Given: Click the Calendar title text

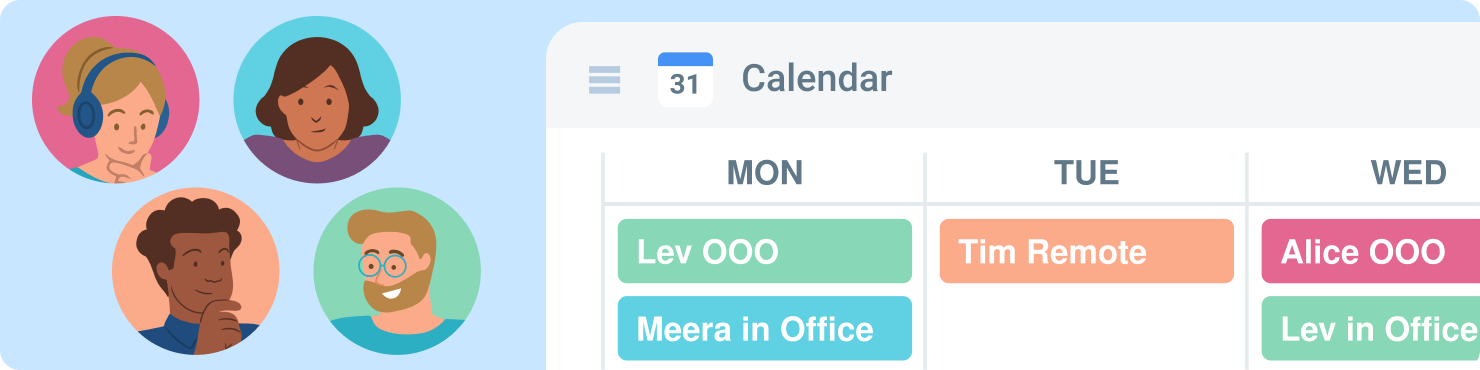Looking at the screenshot, I should click(817, 78).
